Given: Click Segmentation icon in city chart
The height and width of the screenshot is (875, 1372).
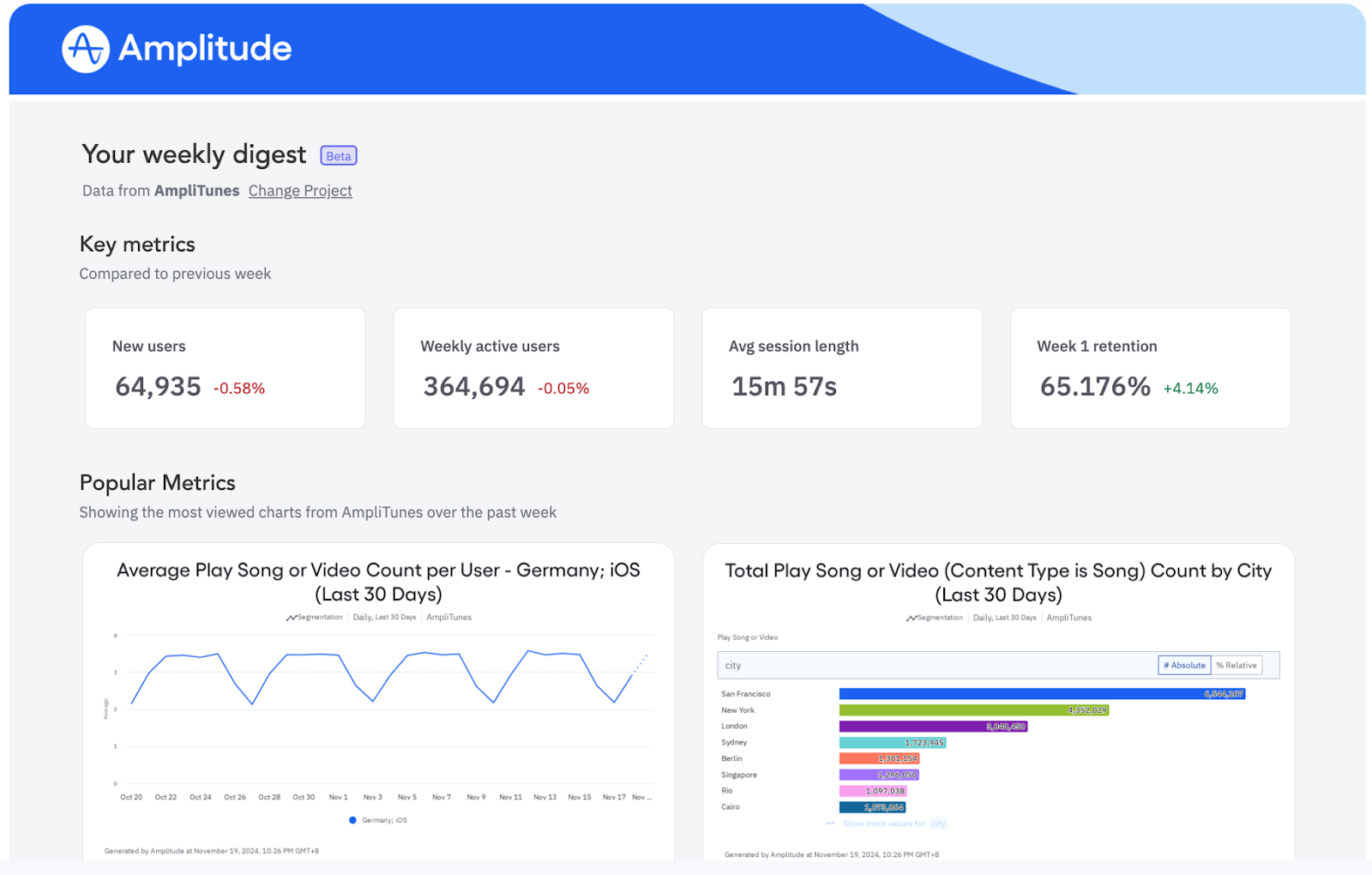Looking at the screenshot, I should 912,618.
